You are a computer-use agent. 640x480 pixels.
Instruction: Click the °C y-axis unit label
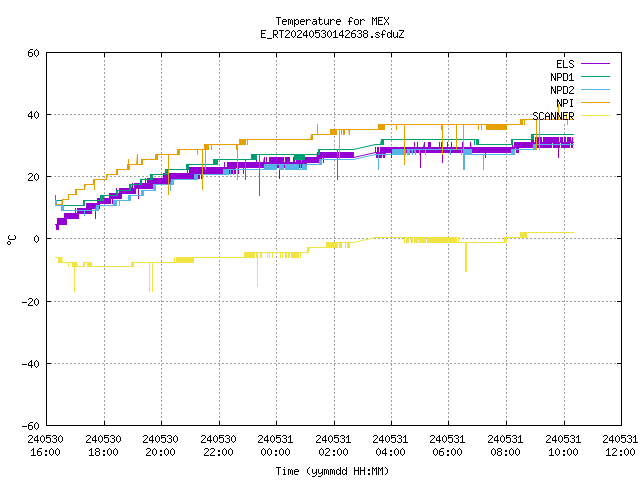pos(11,240)
